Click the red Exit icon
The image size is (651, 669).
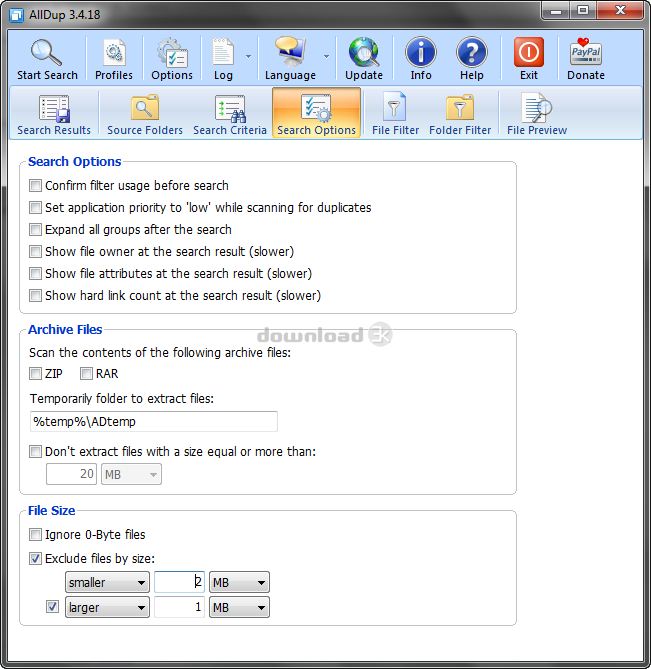(x=529, y=52)
